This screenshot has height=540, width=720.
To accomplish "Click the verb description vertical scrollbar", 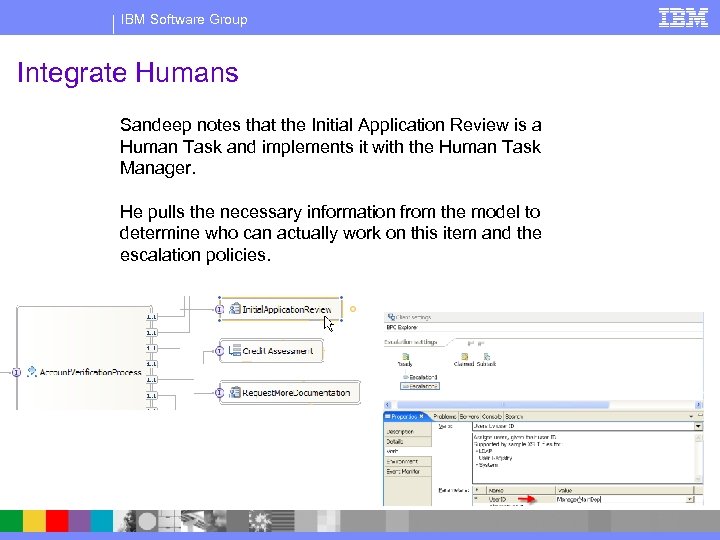I will tap(698, 458).
